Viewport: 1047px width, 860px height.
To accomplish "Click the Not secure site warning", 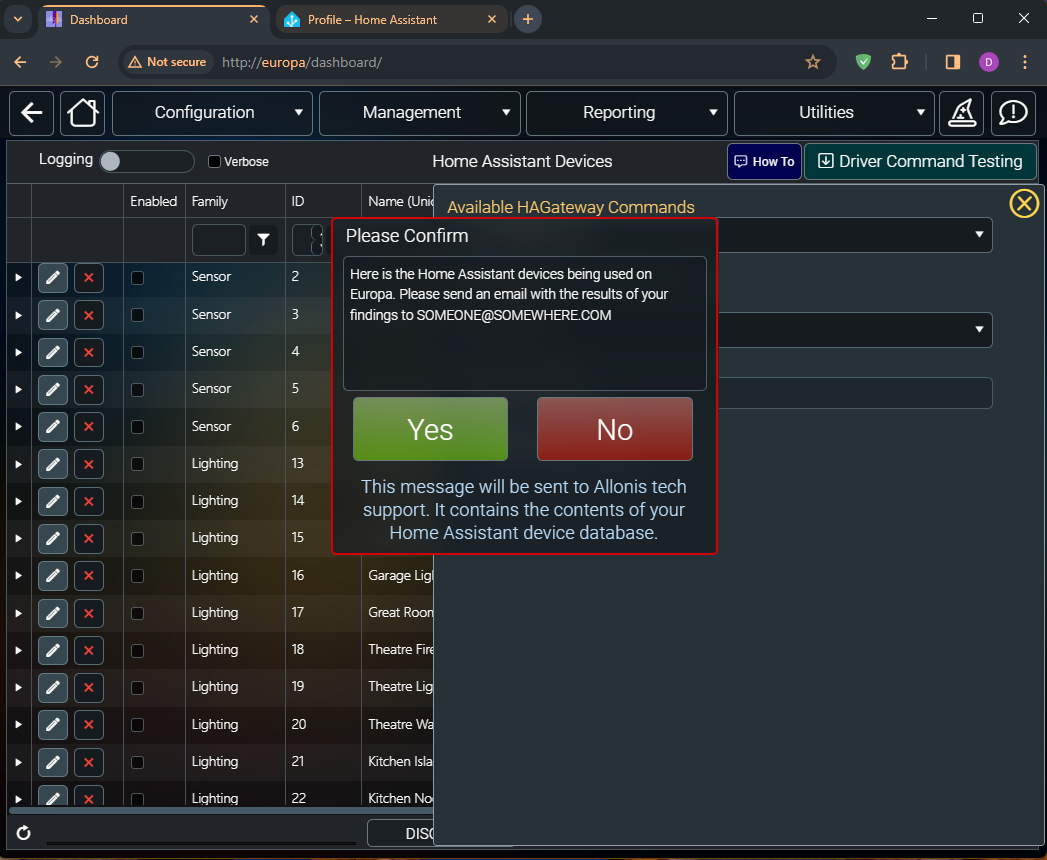I will 168,62.
